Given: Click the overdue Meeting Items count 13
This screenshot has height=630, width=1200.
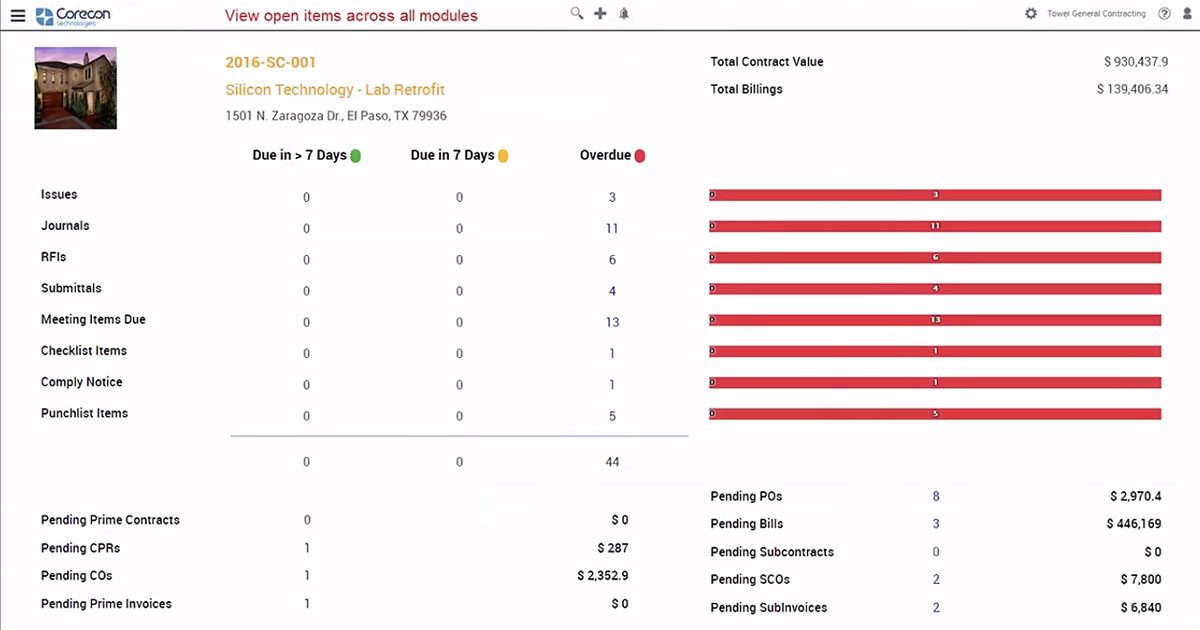Looking at the screenshot, I should [612, 323].
